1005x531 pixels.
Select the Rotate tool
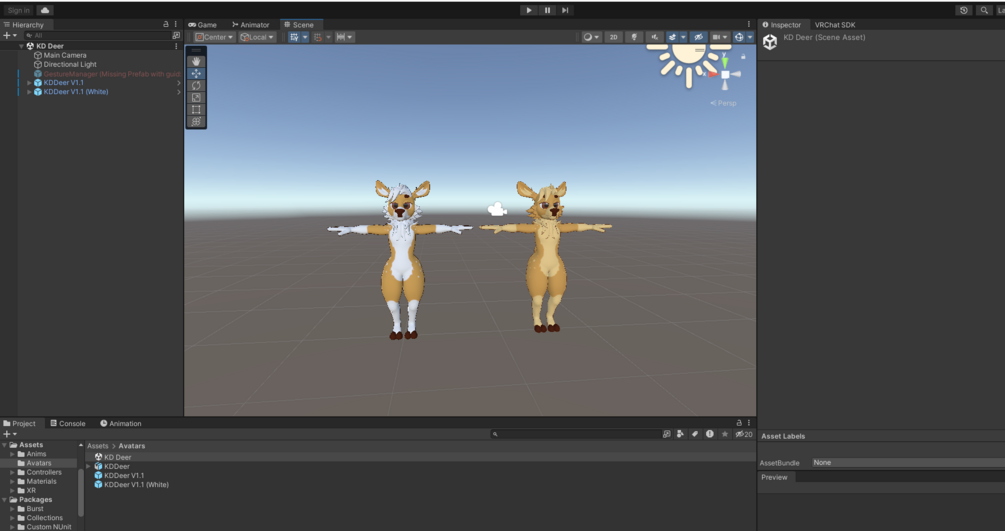click(196, 85)
